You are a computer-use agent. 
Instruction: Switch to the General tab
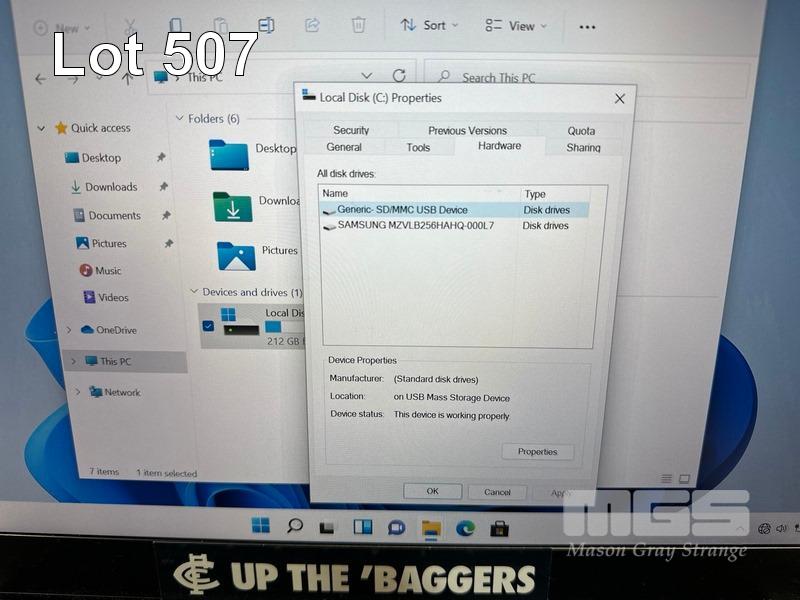coord(344,147)
